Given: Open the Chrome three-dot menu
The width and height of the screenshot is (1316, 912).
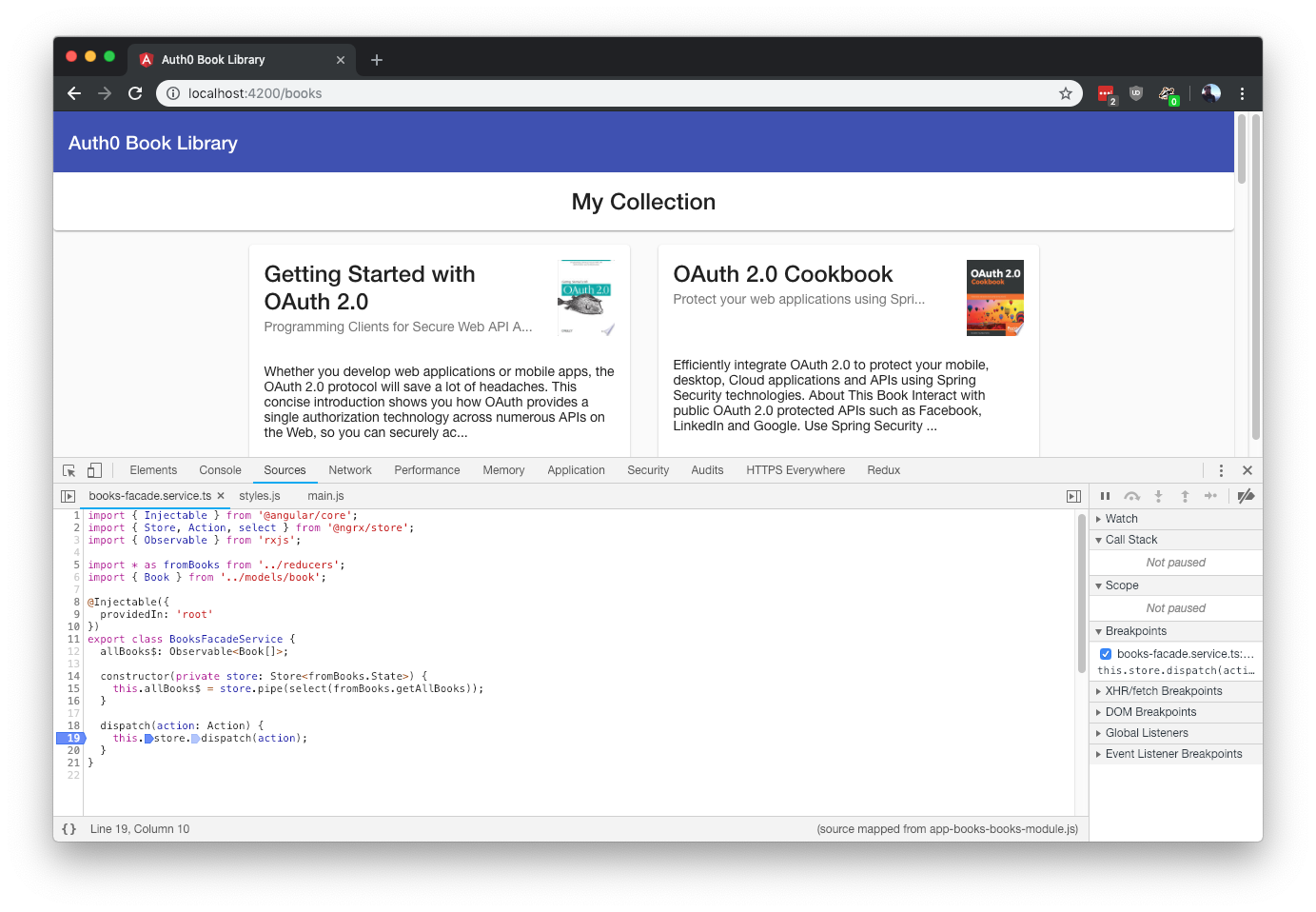Looking at the screenshot, I should [x=1242, y=93].
